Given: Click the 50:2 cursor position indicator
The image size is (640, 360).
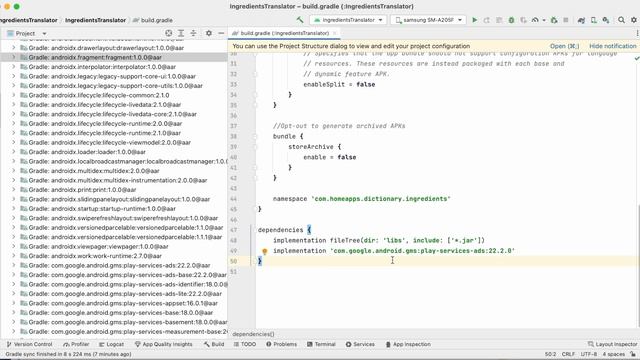Looking at the screenshot, I should pyautogui.click(x=550, y=354).
